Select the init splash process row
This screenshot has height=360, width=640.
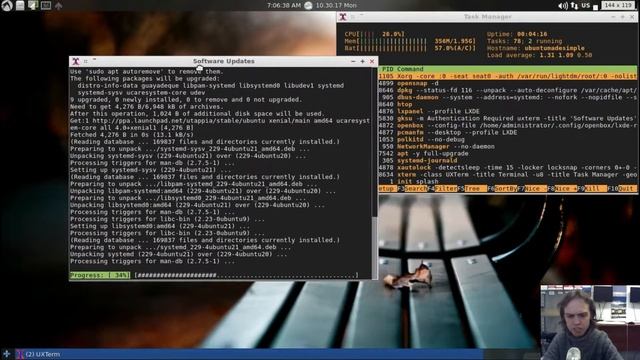[x=508, y=181]
